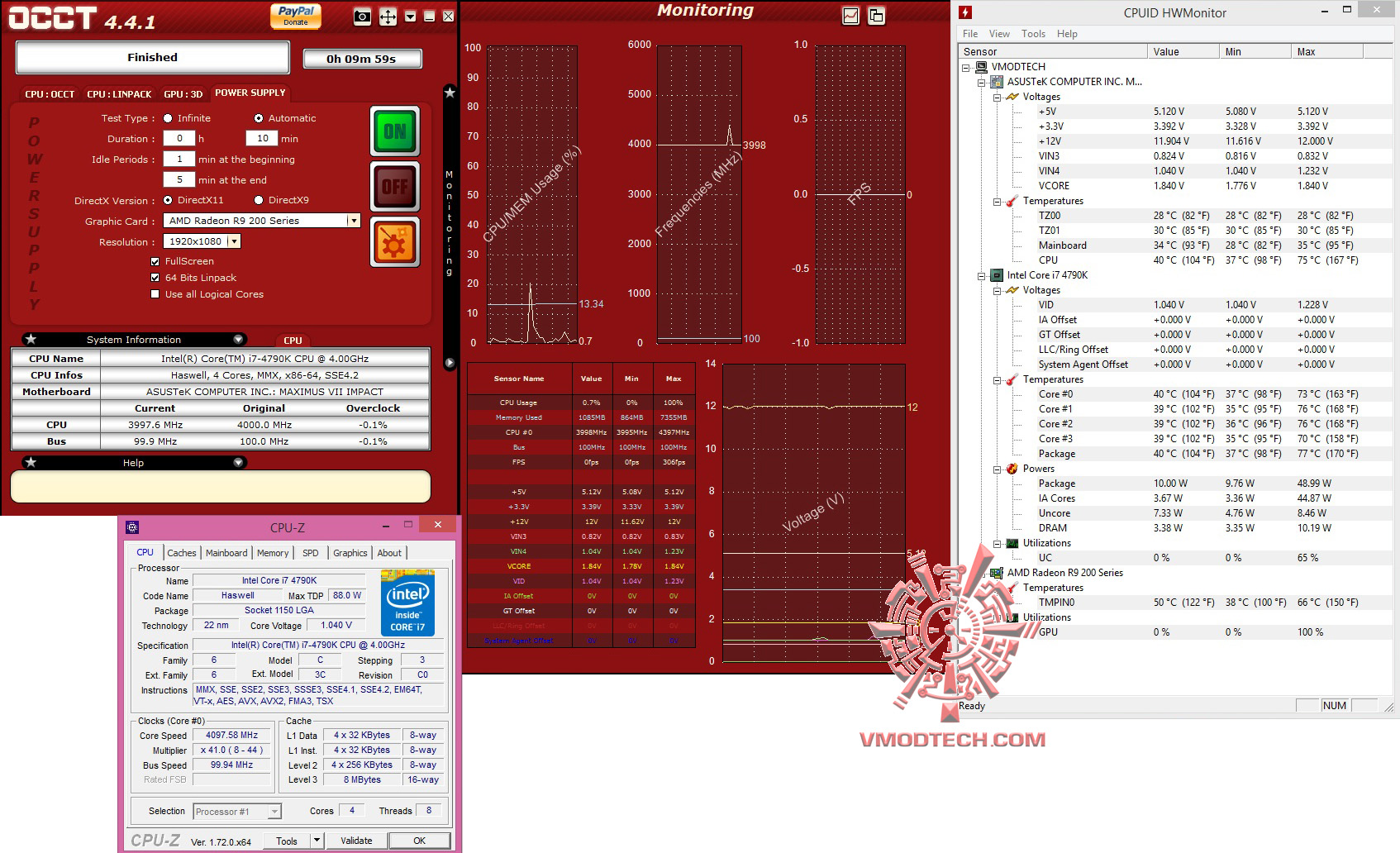Toggle the 64 Bits Linpack checkbox
This screenshot has height=853, width=1400.
point(155,278)
